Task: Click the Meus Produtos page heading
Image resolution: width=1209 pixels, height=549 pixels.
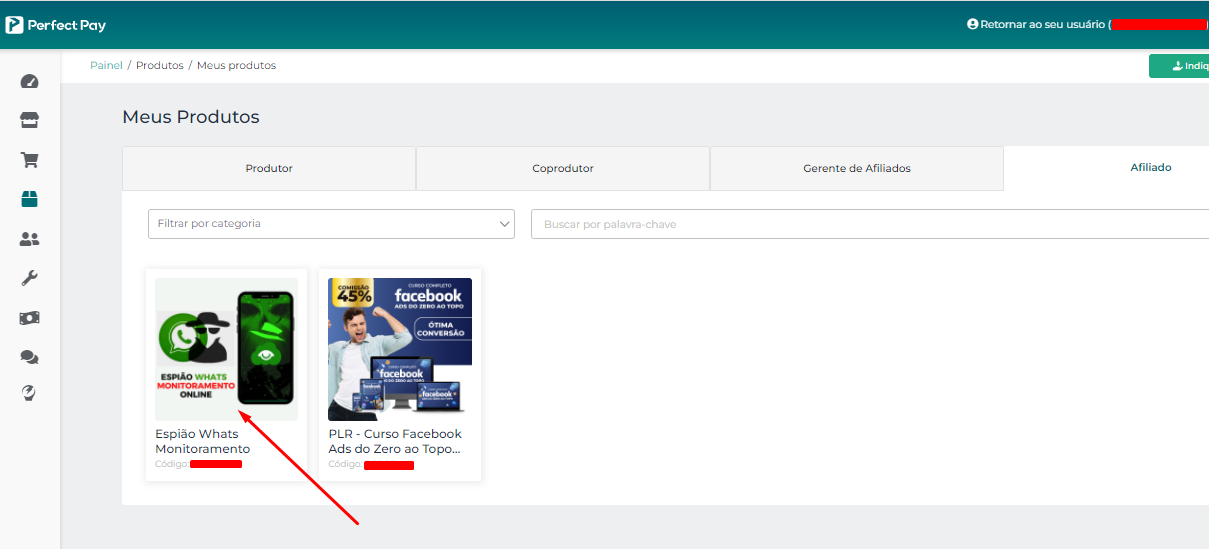Action: point(191,117)
